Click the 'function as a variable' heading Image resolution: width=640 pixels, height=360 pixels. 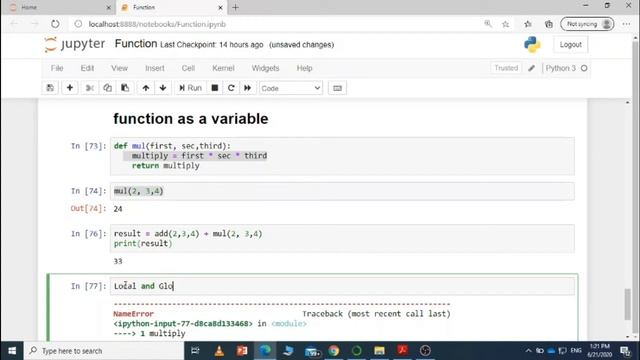[x=191, y=119]
